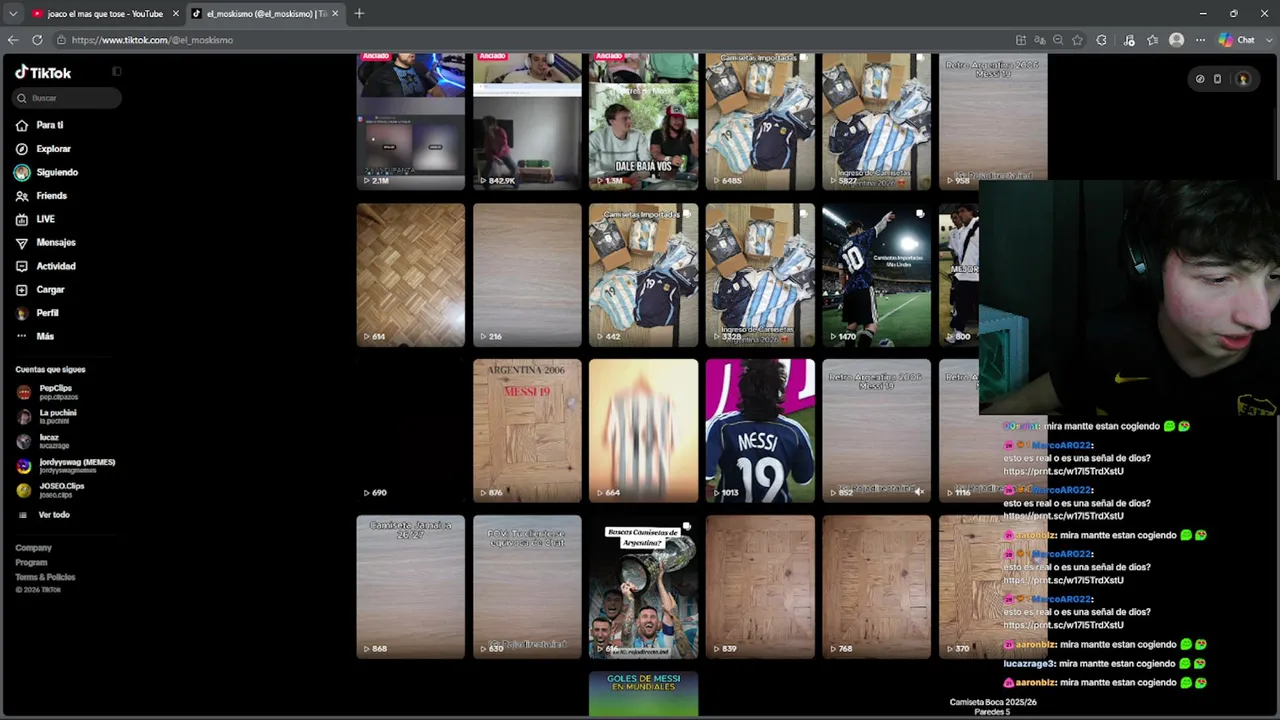Expand the Company footer section
The image size is (1280, 720).
(x=33, y=548)
